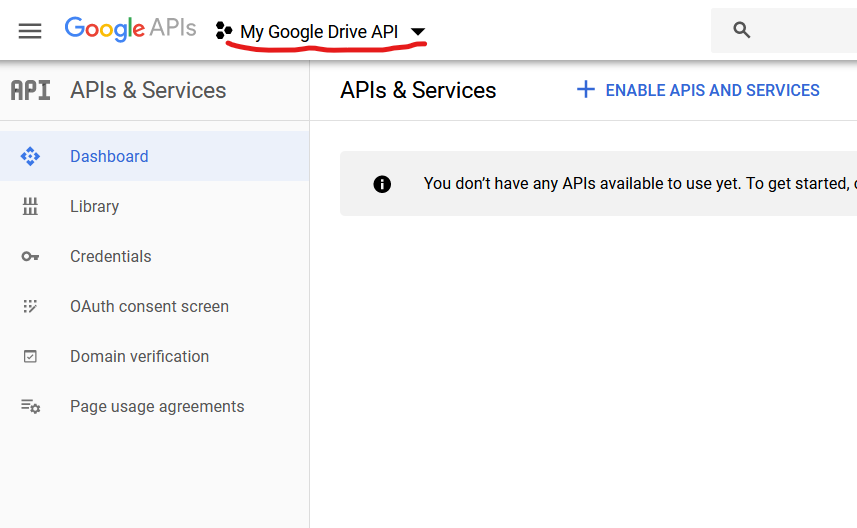Image resolution: width=857 pixels, height=528 pixels.
Task: Click the OAuth consent screen icon
Action: 30,307
